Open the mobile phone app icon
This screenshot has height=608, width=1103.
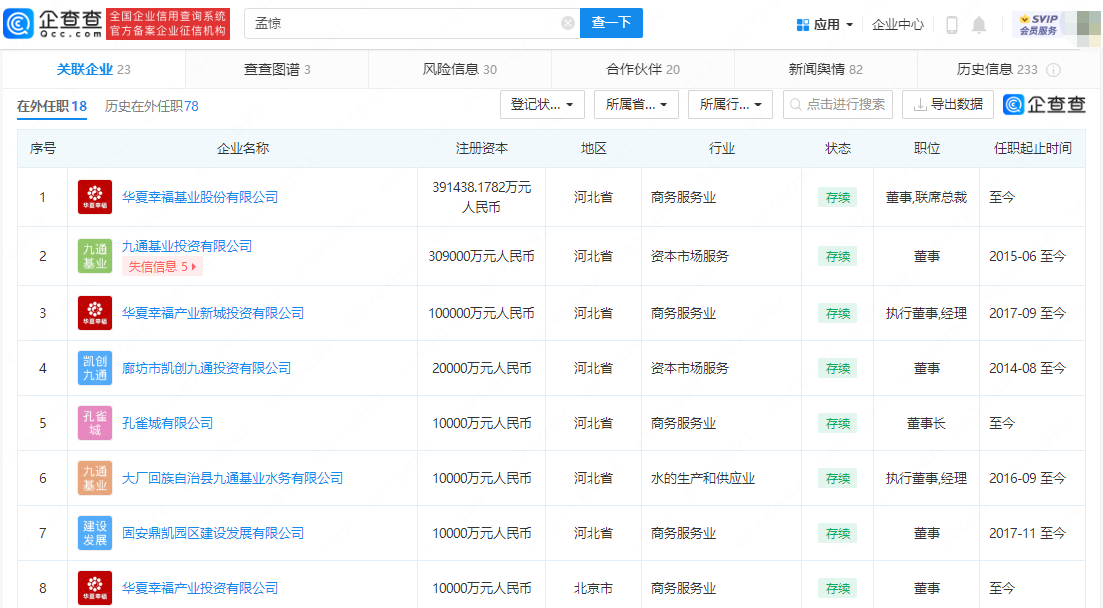951,24
